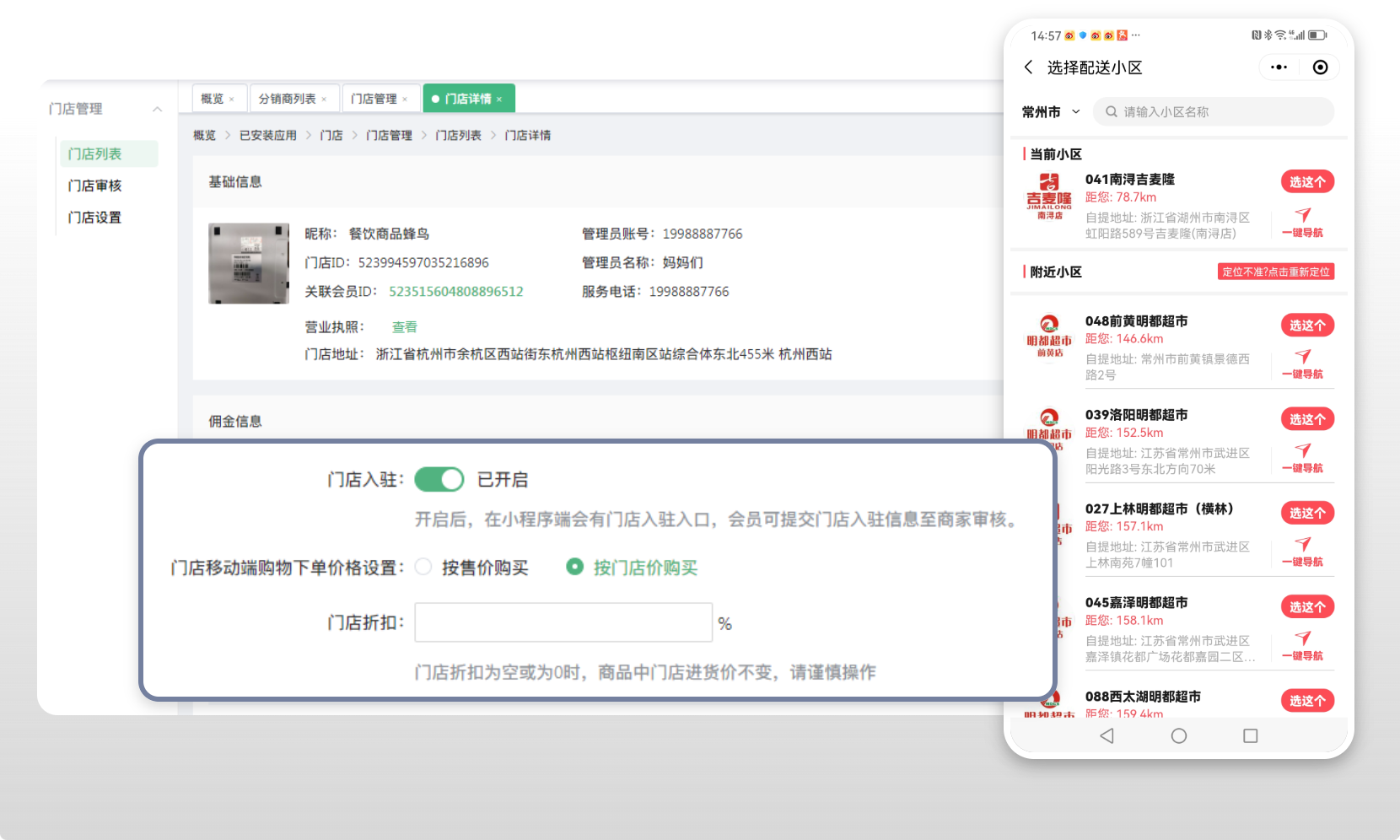The height and width of the screenshot is (840, 1400).
Task: Open the 常州市 city dropdown
Action: click(1050, 112)
